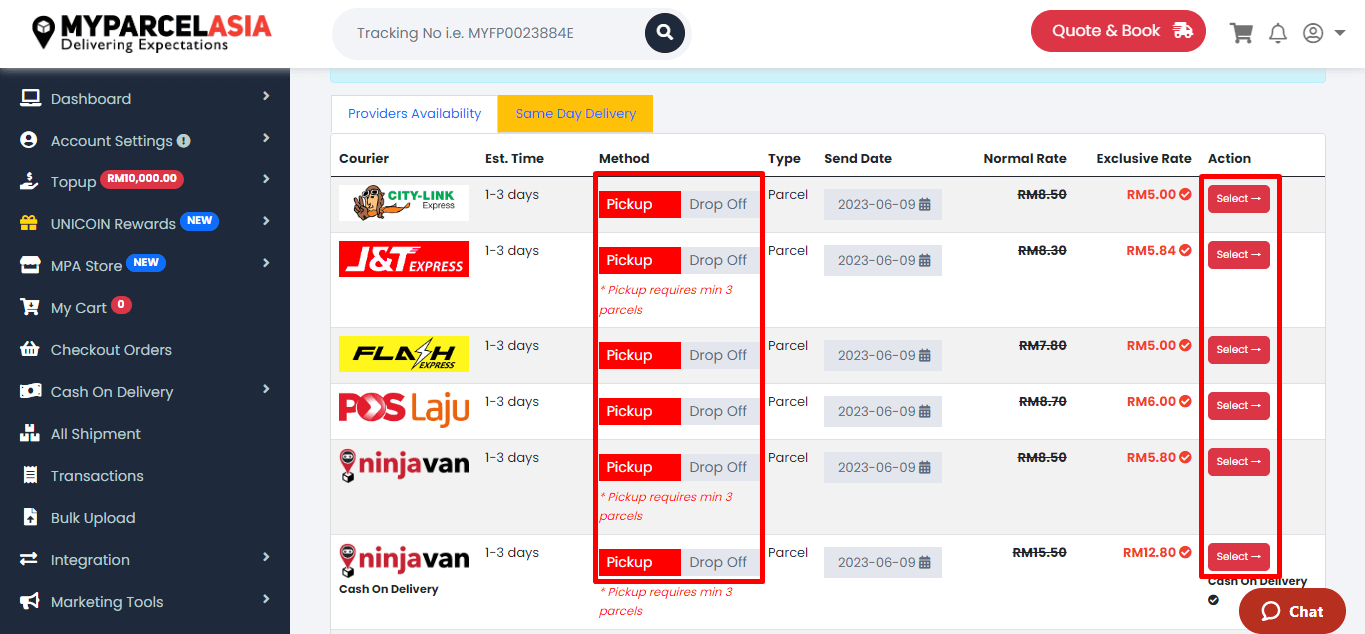Open the J&T Express send date field
1365x634 pixels.
pos(883,261)
